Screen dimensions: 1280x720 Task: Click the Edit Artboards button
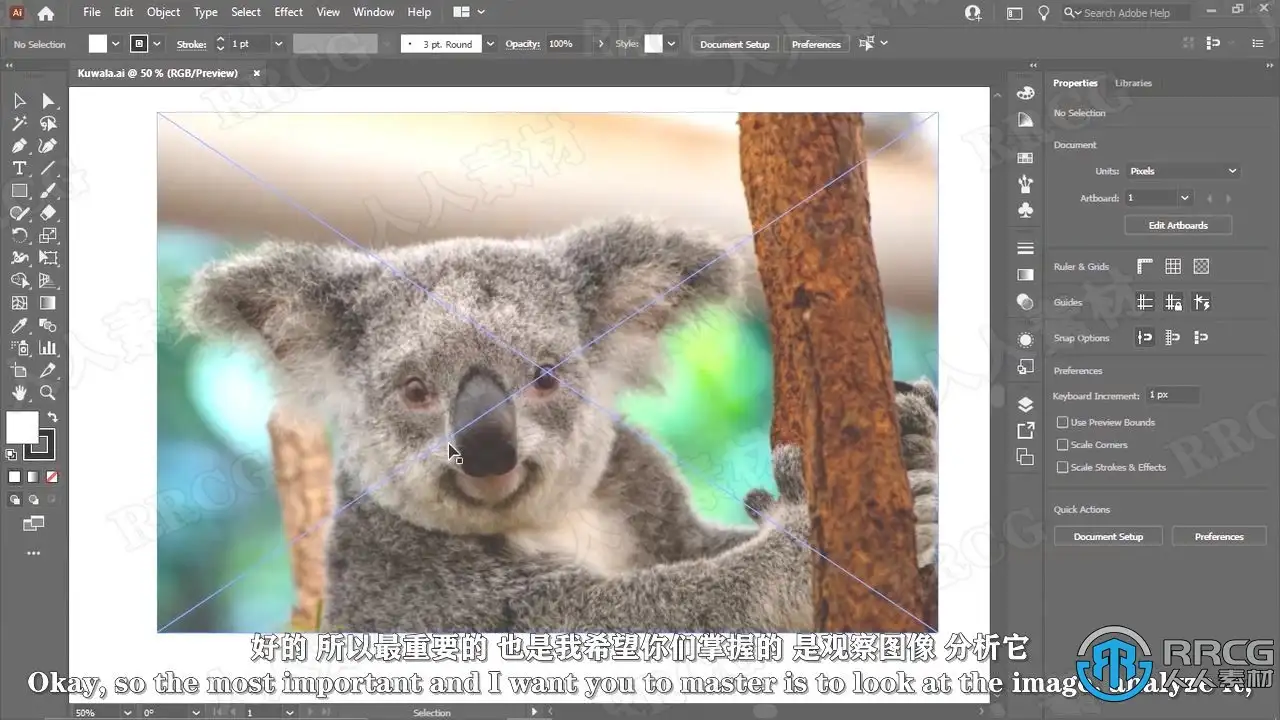[x=1178, y=225]
